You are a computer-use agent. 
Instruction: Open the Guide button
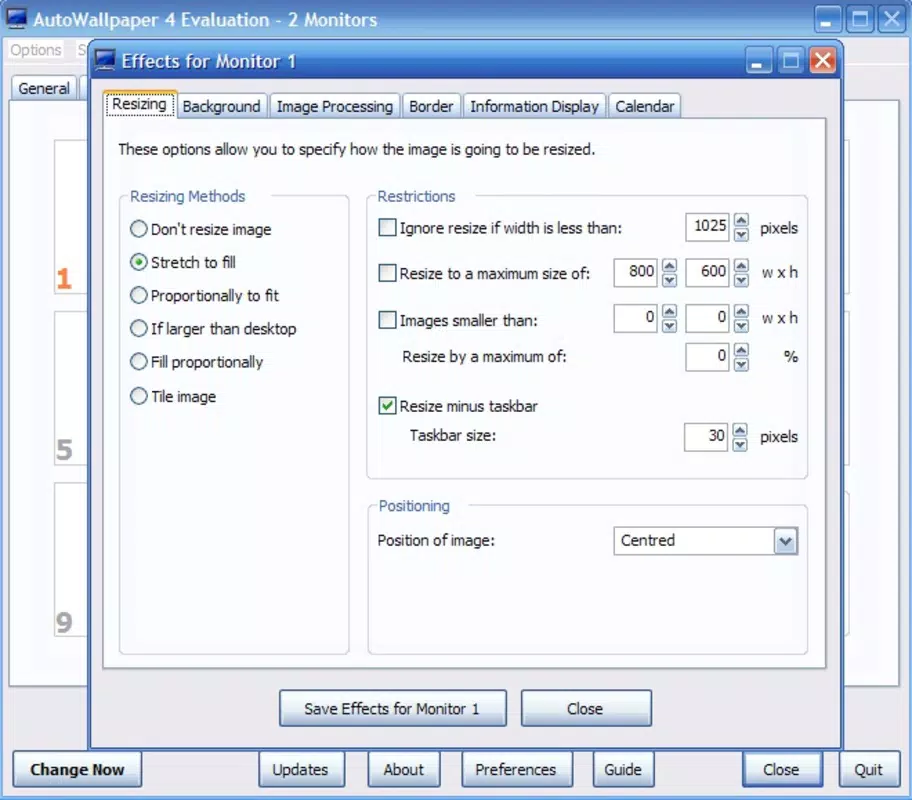[623, 769]
